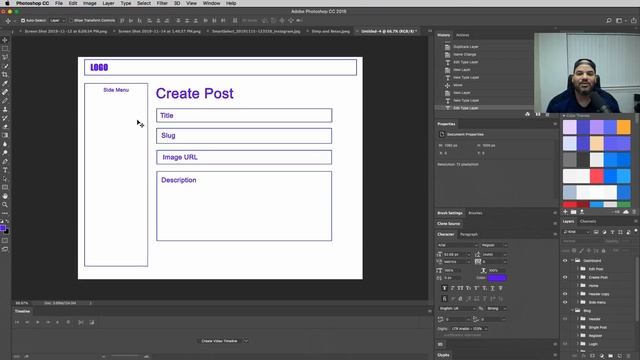
Task: Pick the orange swatch in Color Themes
Action: point(624,127)
